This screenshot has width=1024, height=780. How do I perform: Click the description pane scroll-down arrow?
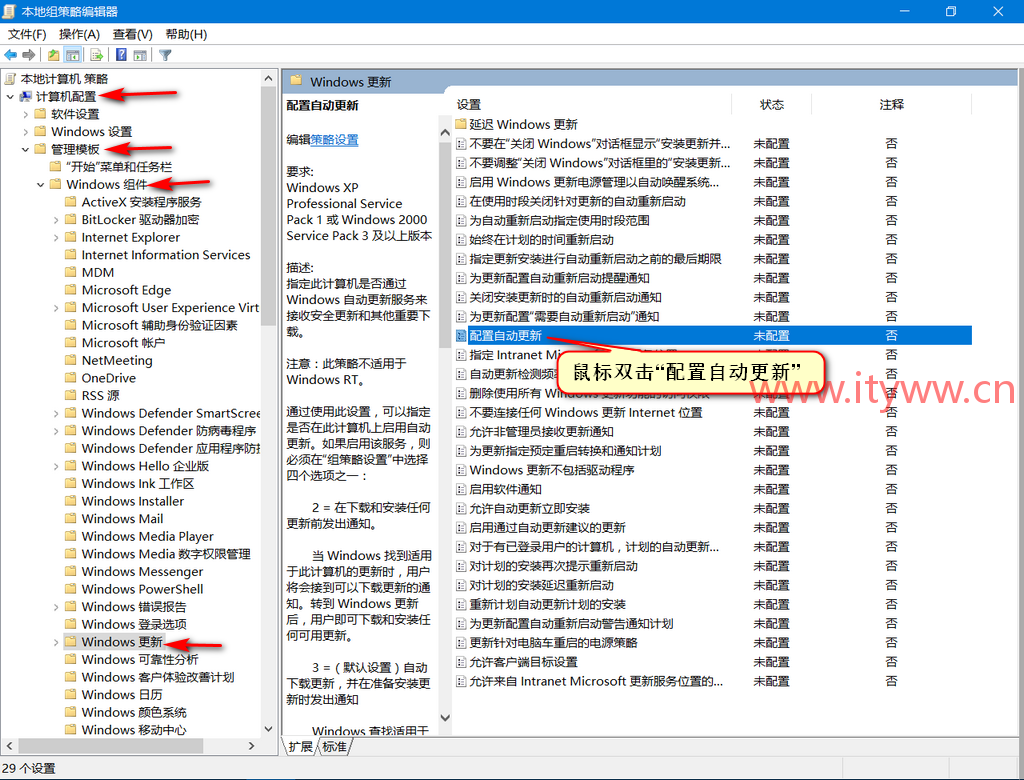pos(445,717)
